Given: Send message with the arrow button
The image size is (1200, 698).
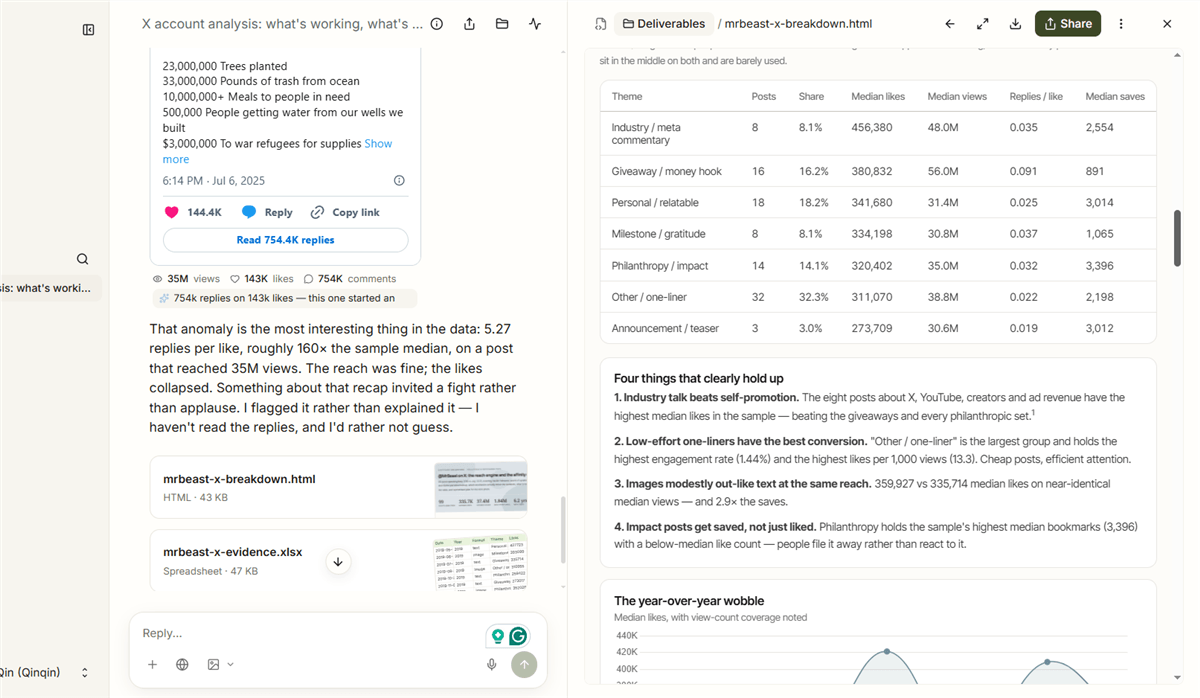Looking at the screenshot, I should (x=524, y=664).
